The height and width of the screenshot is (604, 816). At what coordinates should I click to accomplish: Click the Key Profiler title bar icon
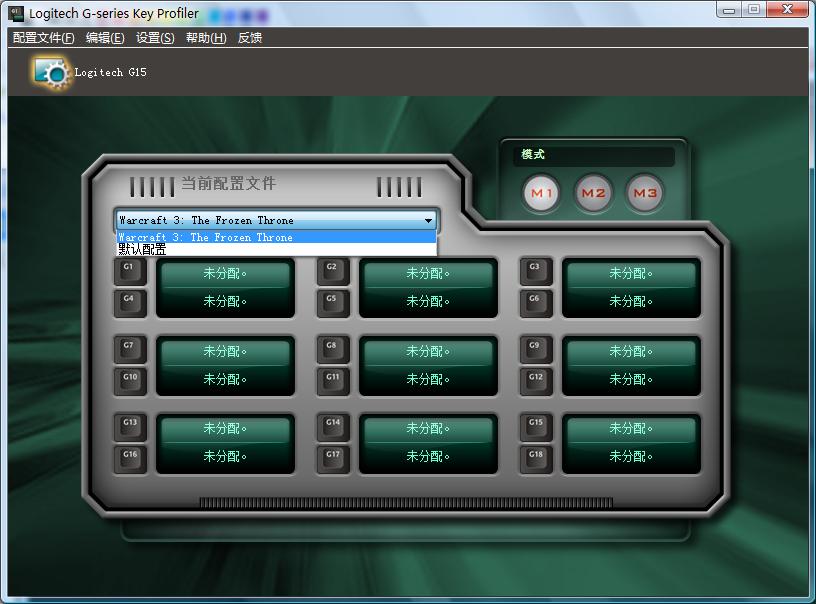17,14
